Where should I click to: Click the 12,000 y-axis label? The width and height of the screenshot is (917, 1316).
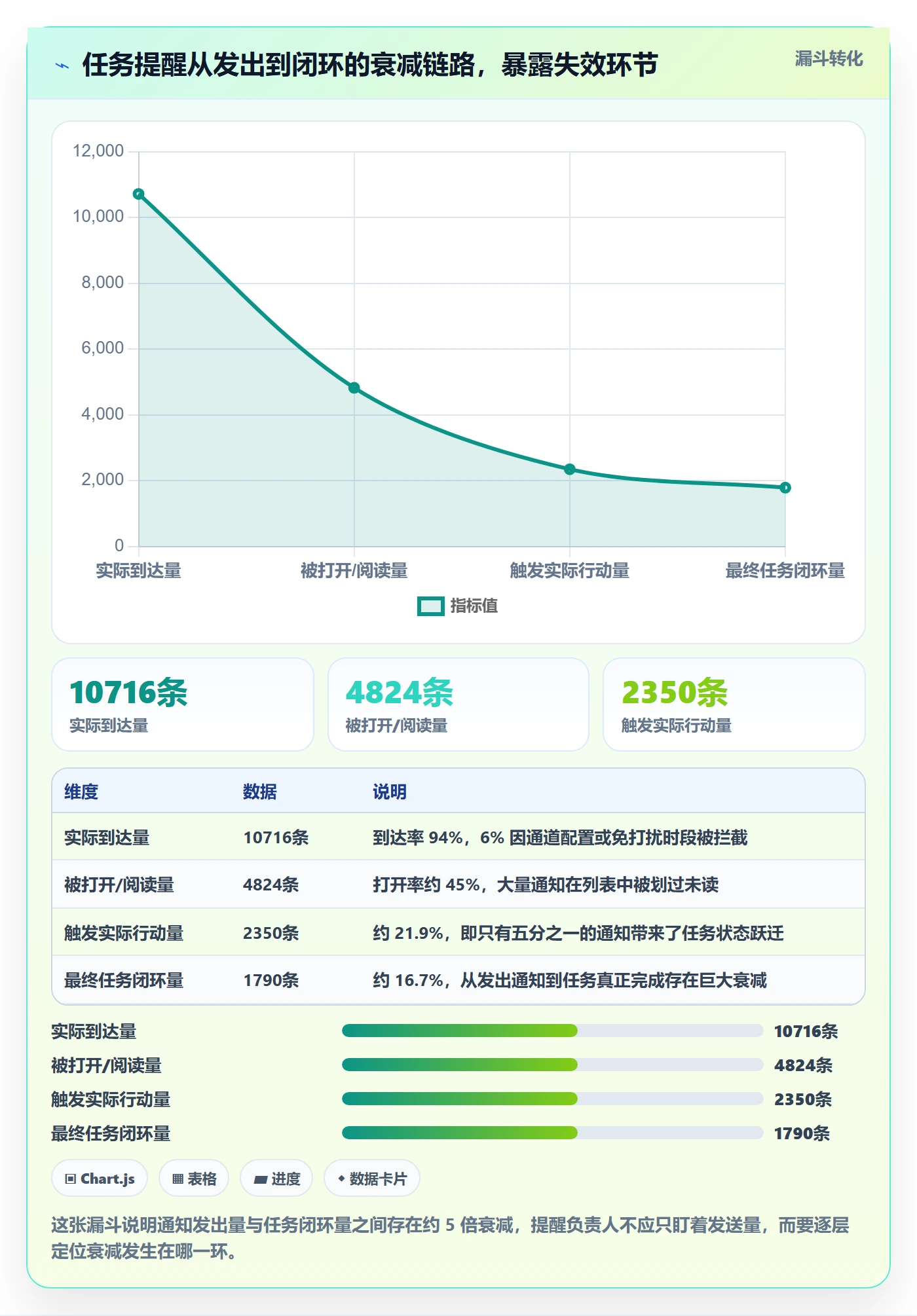98,151
